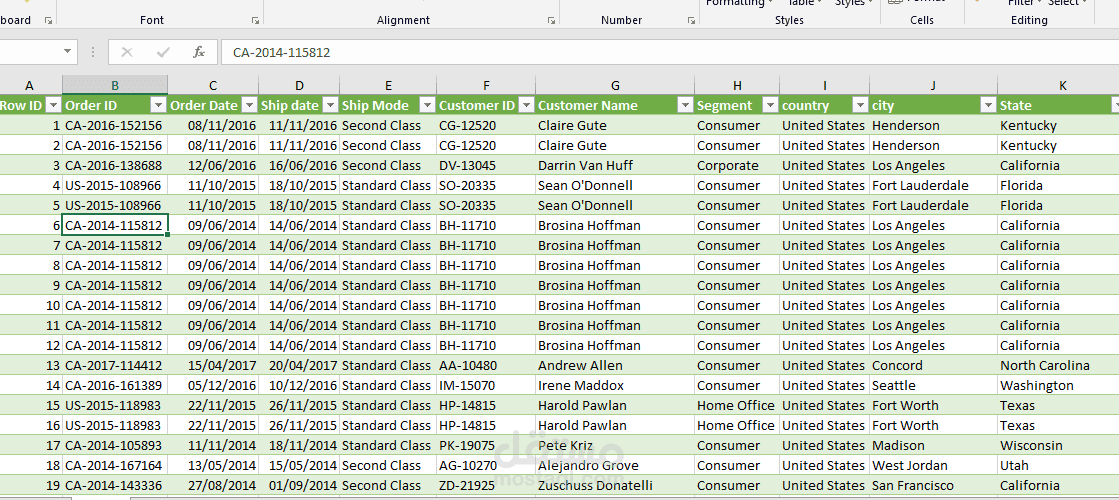Click ship date 20/04/2017
Screen dimensions: 1119x500
298,365
